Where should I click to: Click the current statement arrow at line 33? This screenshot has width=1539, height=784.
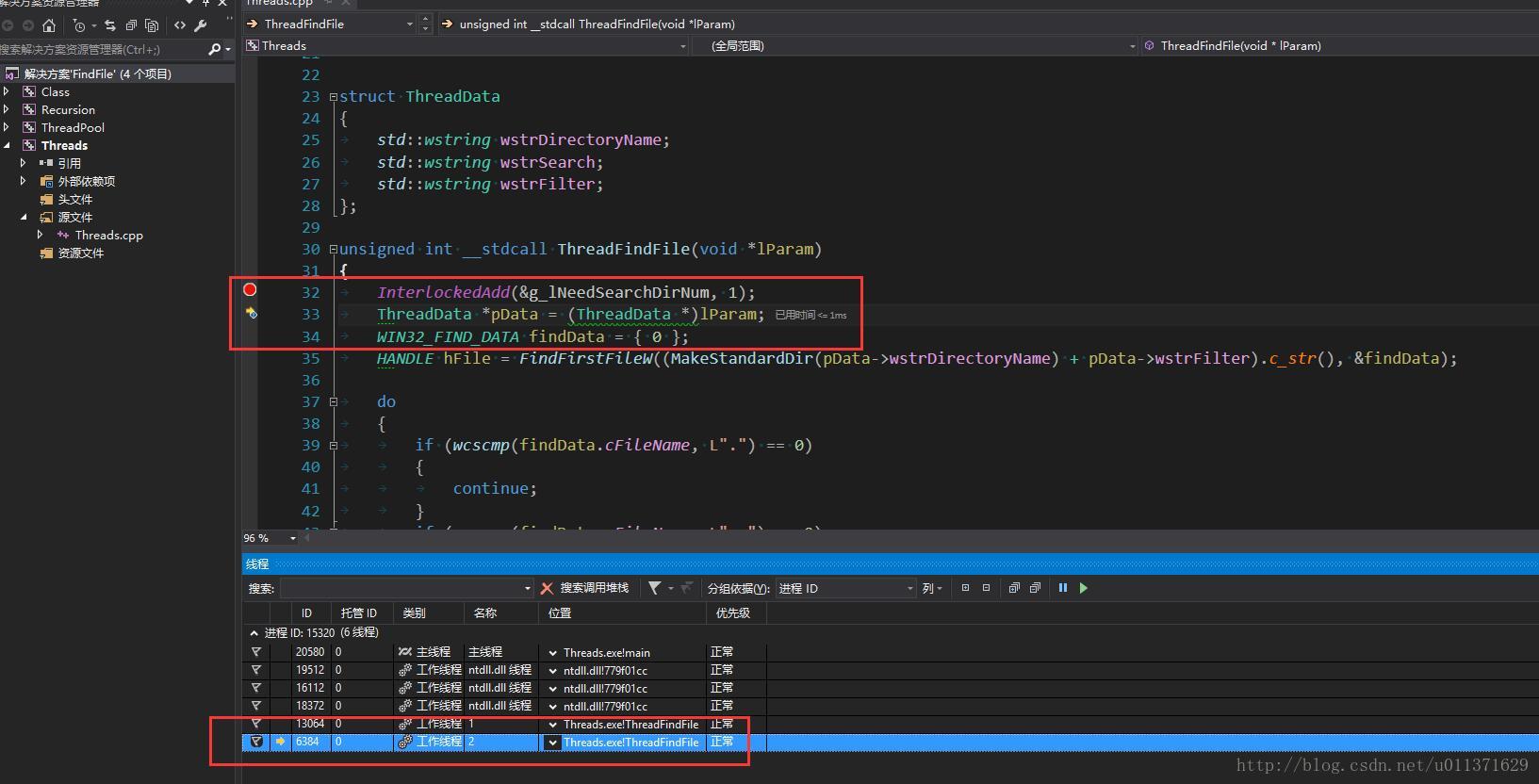click(251, 312)
